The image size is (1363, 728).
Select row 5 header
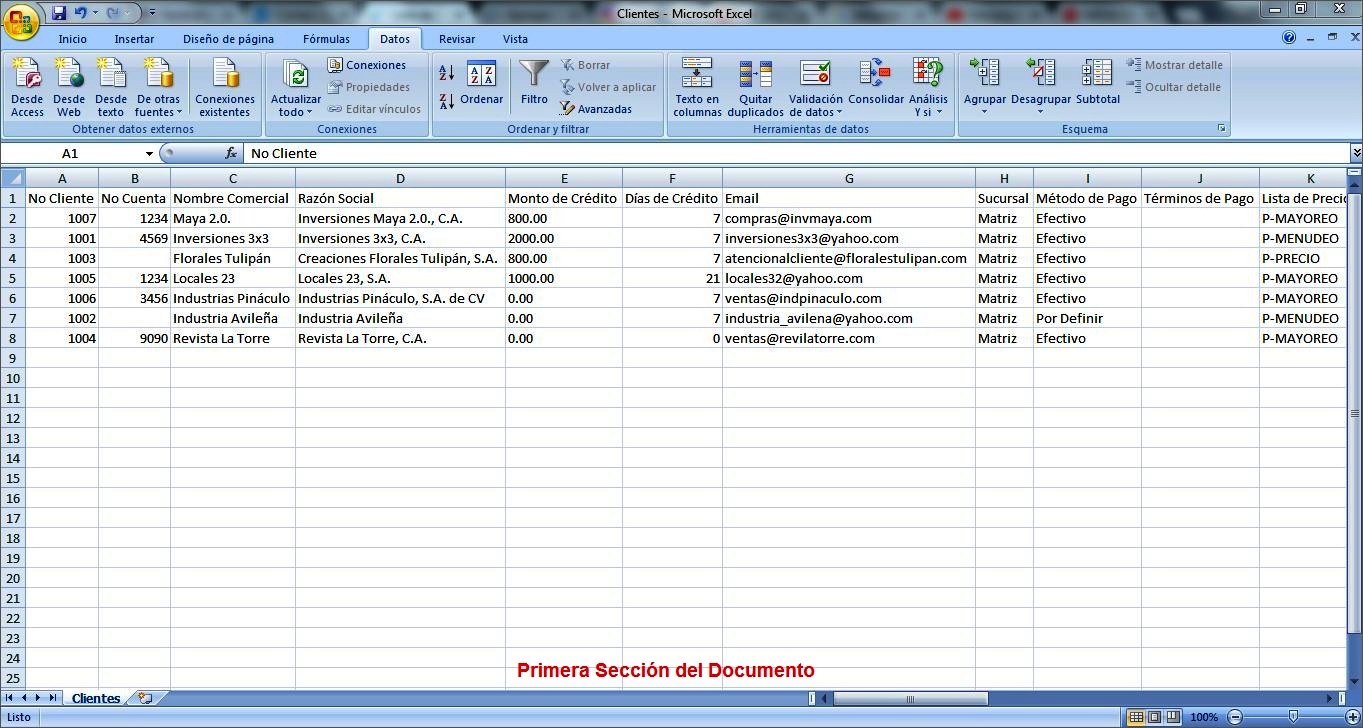click(13, 278)
